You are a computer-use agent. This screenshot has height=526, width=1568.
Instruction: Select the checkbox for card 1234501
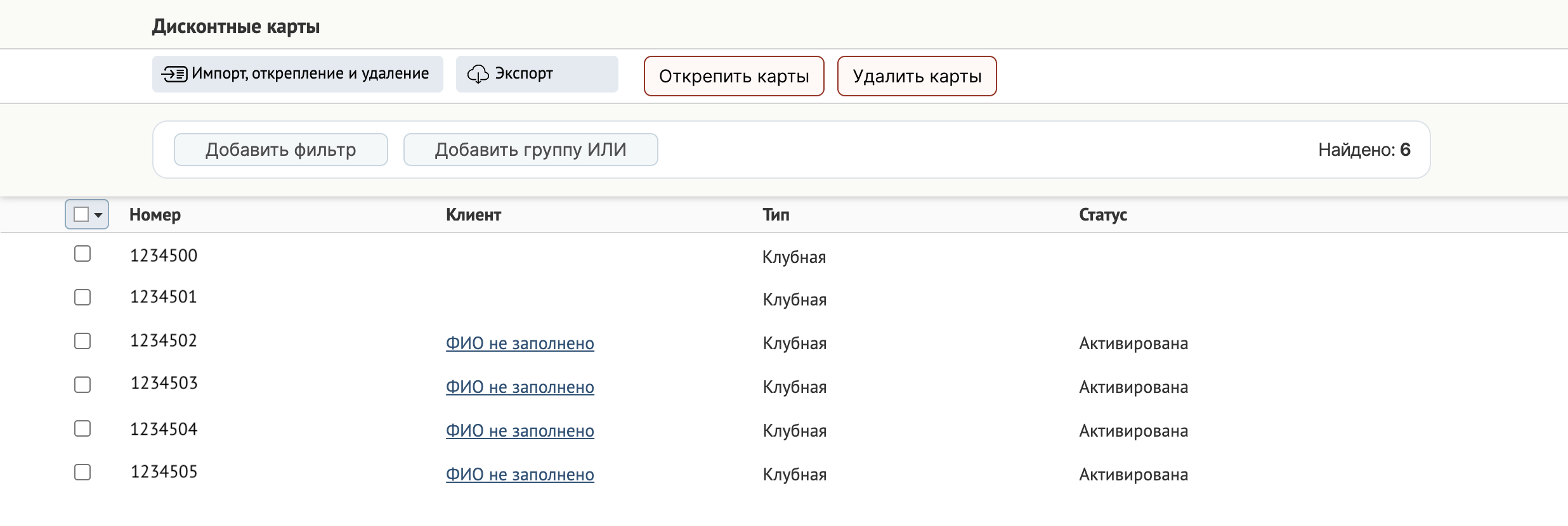(x=82, y=297)
